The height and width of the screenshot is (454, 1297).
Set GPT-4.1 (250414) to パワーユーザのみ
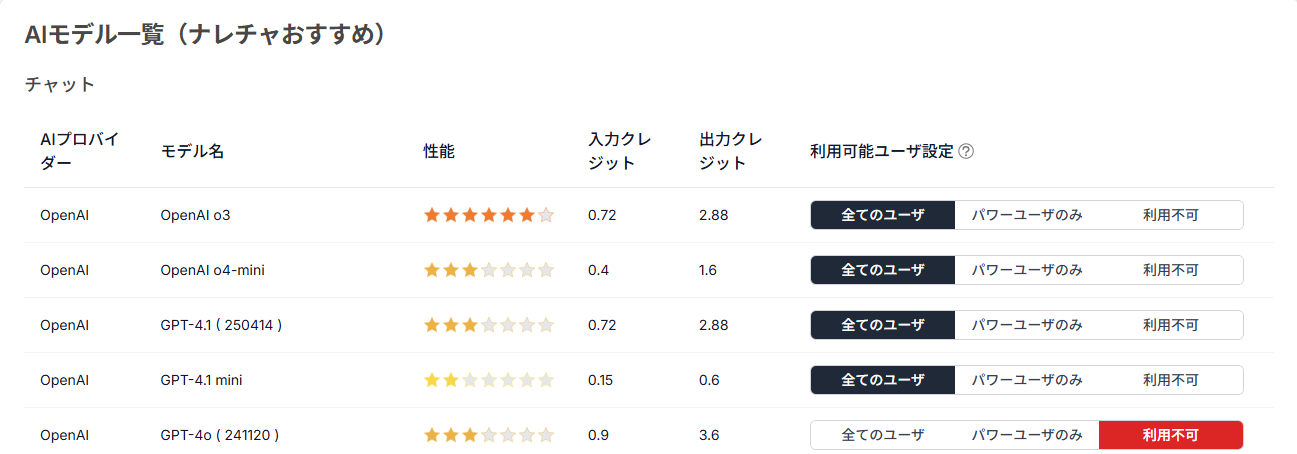(x=1027, y=325)
